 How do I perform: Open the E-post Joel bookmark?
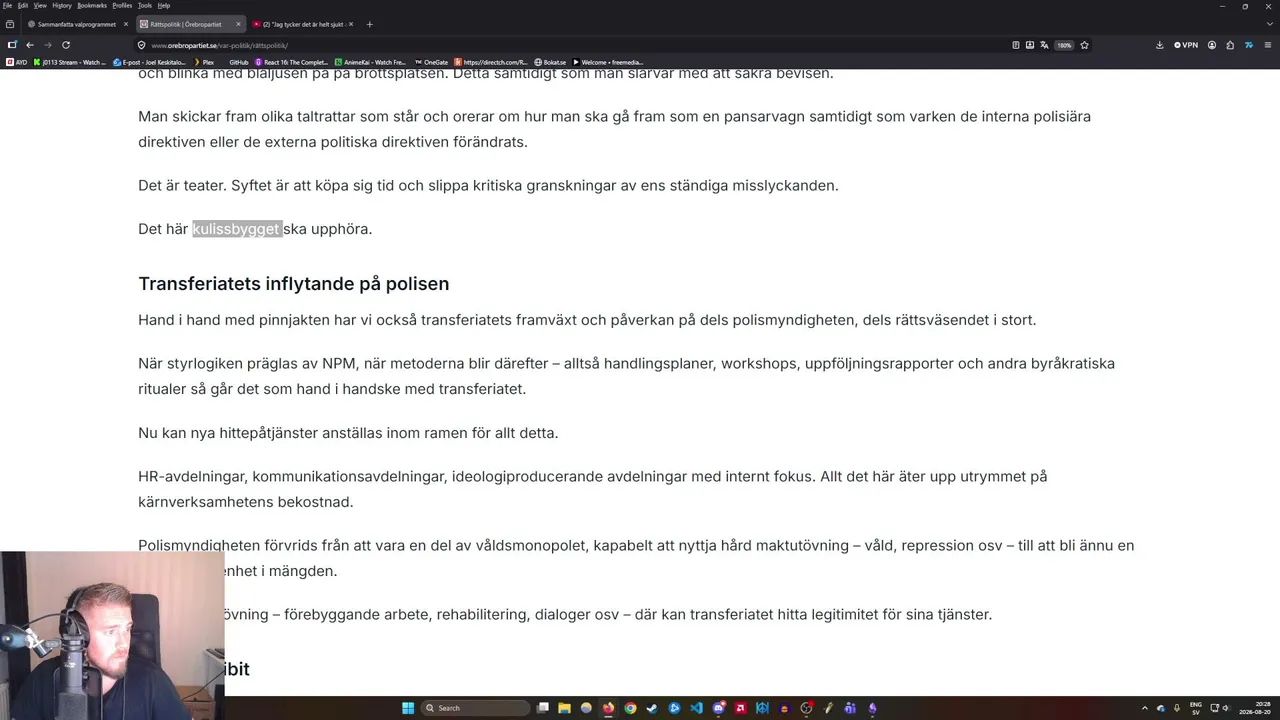(x=150, y=62)
